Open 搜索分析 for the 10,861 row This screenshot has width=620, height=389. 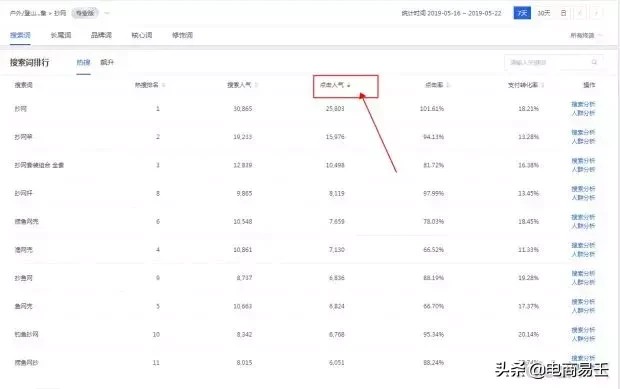583,245
